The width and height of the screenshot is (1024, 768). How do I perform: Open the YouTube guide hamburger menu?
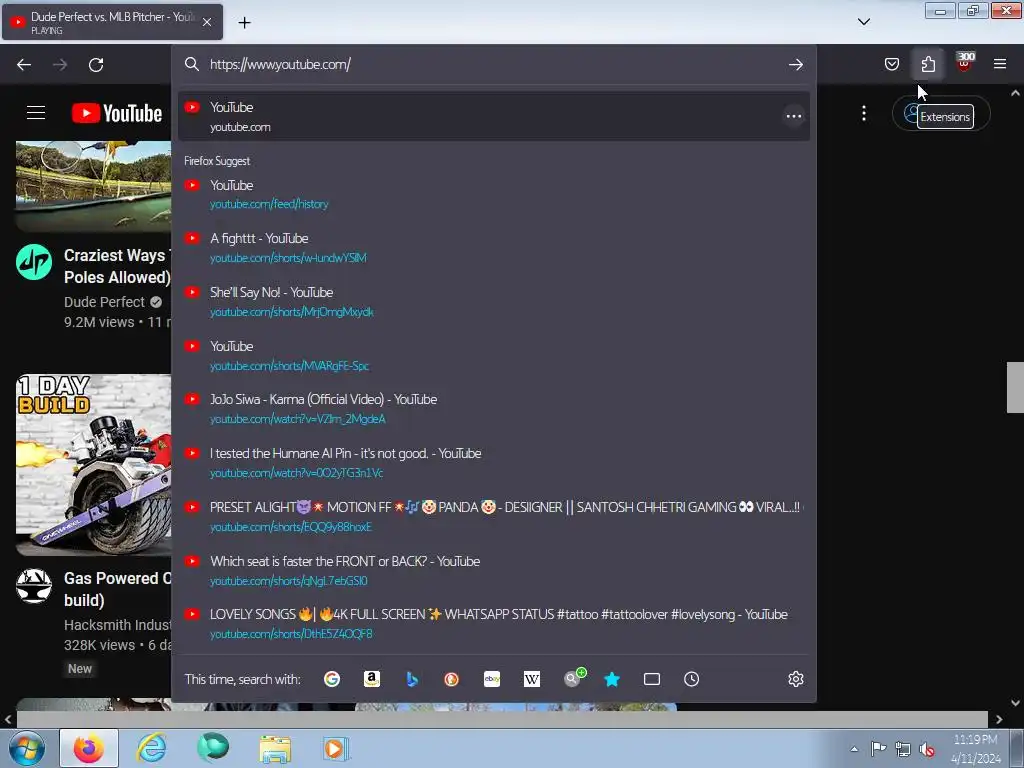36,113
